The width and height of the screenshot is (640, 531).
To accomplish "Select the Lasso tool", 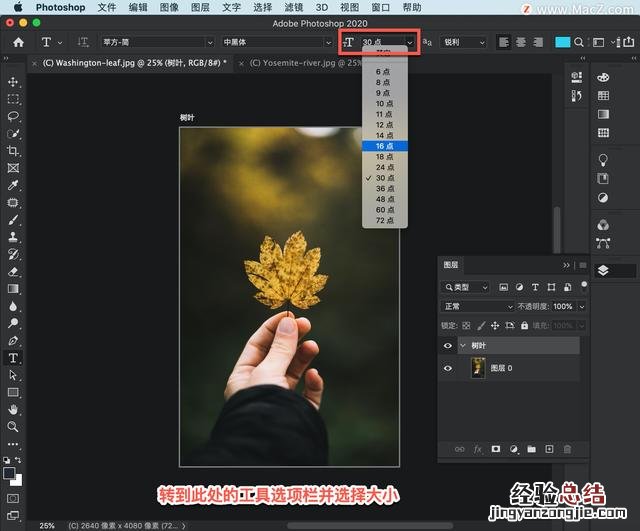I will 13,116.
